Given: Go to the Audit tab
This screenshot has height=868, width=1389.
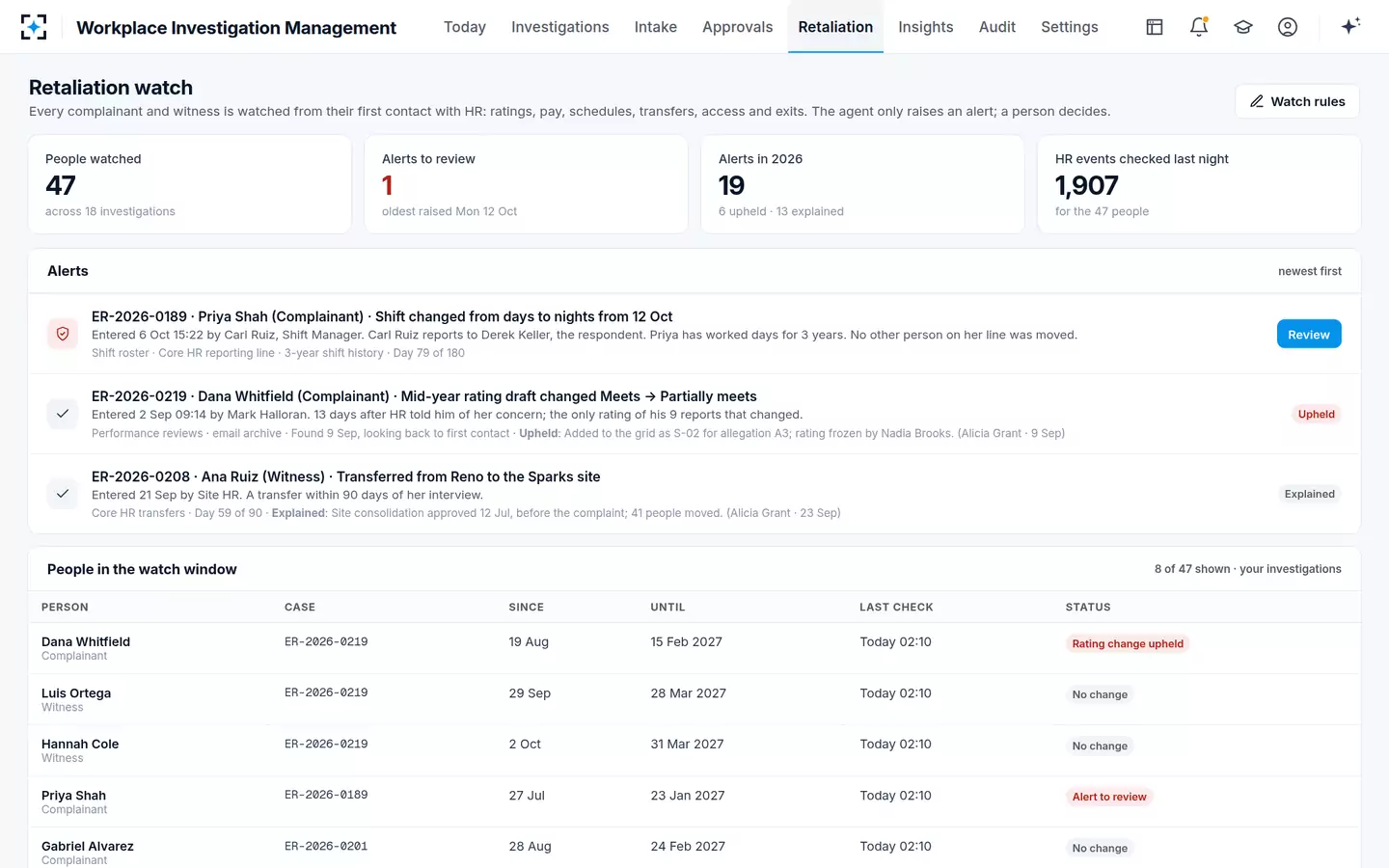Looking at the screenshot, I should click(997, 27).
